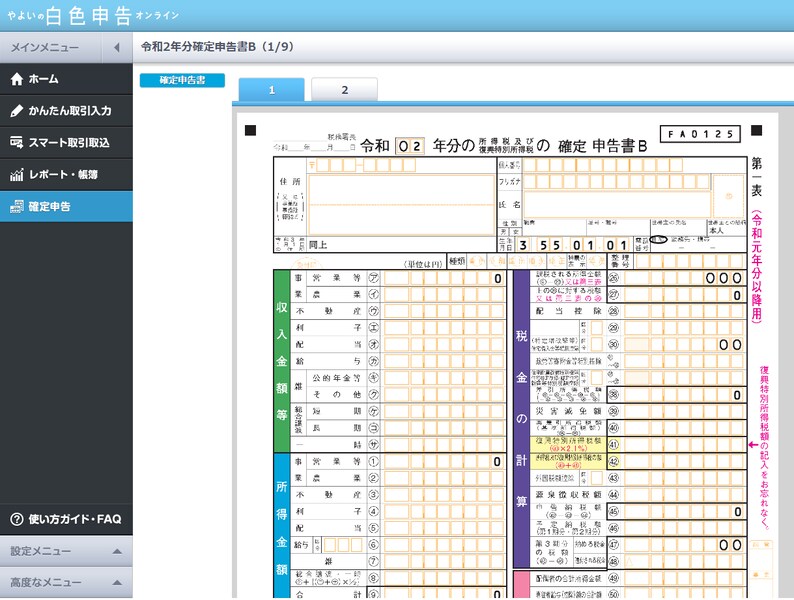The width and height of the screenshot is (794, 600).
Task: Click the 本人 text in 世帯主 field
Action: coord(716,230)
